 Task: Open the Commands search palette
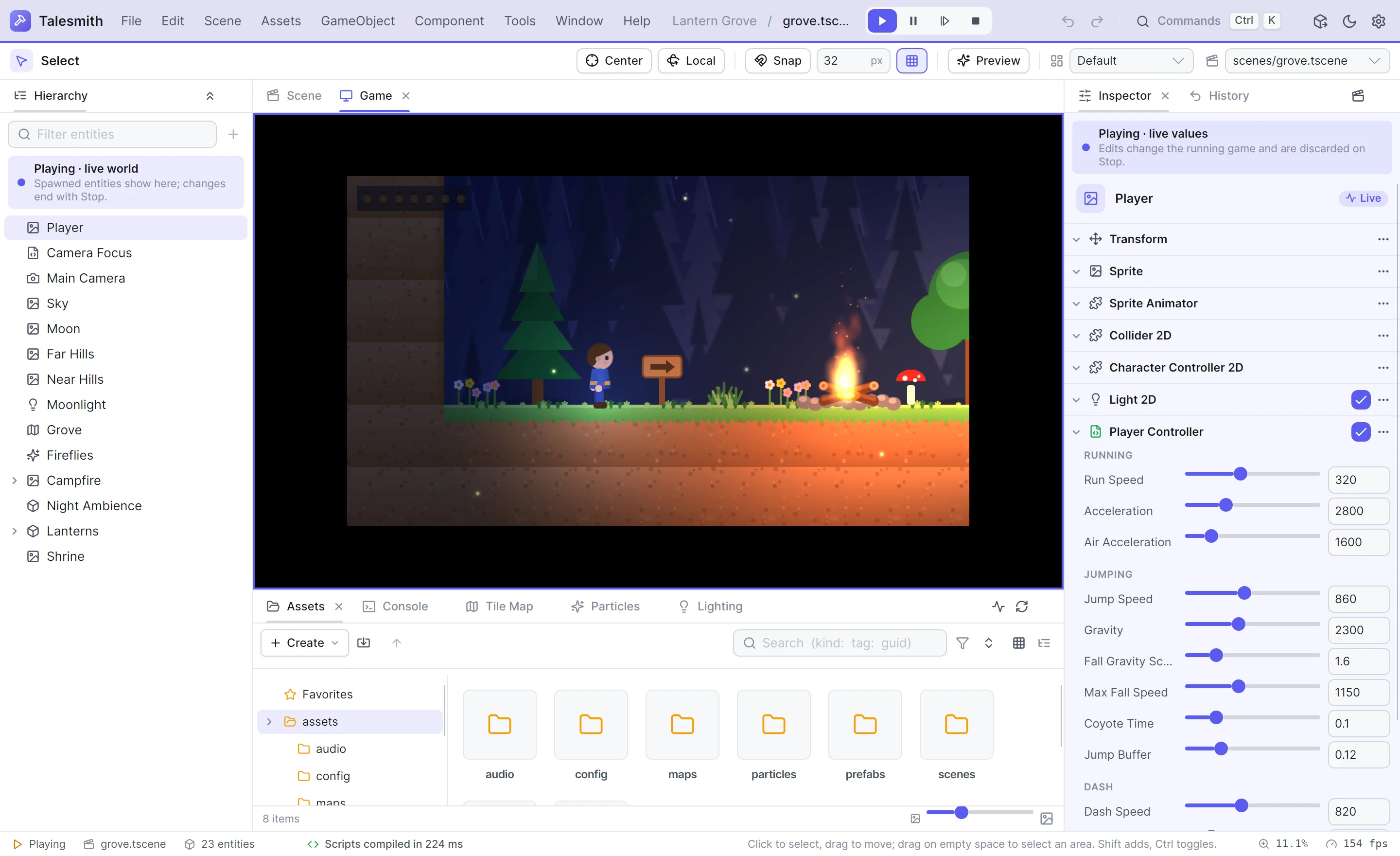[1207, 21]
